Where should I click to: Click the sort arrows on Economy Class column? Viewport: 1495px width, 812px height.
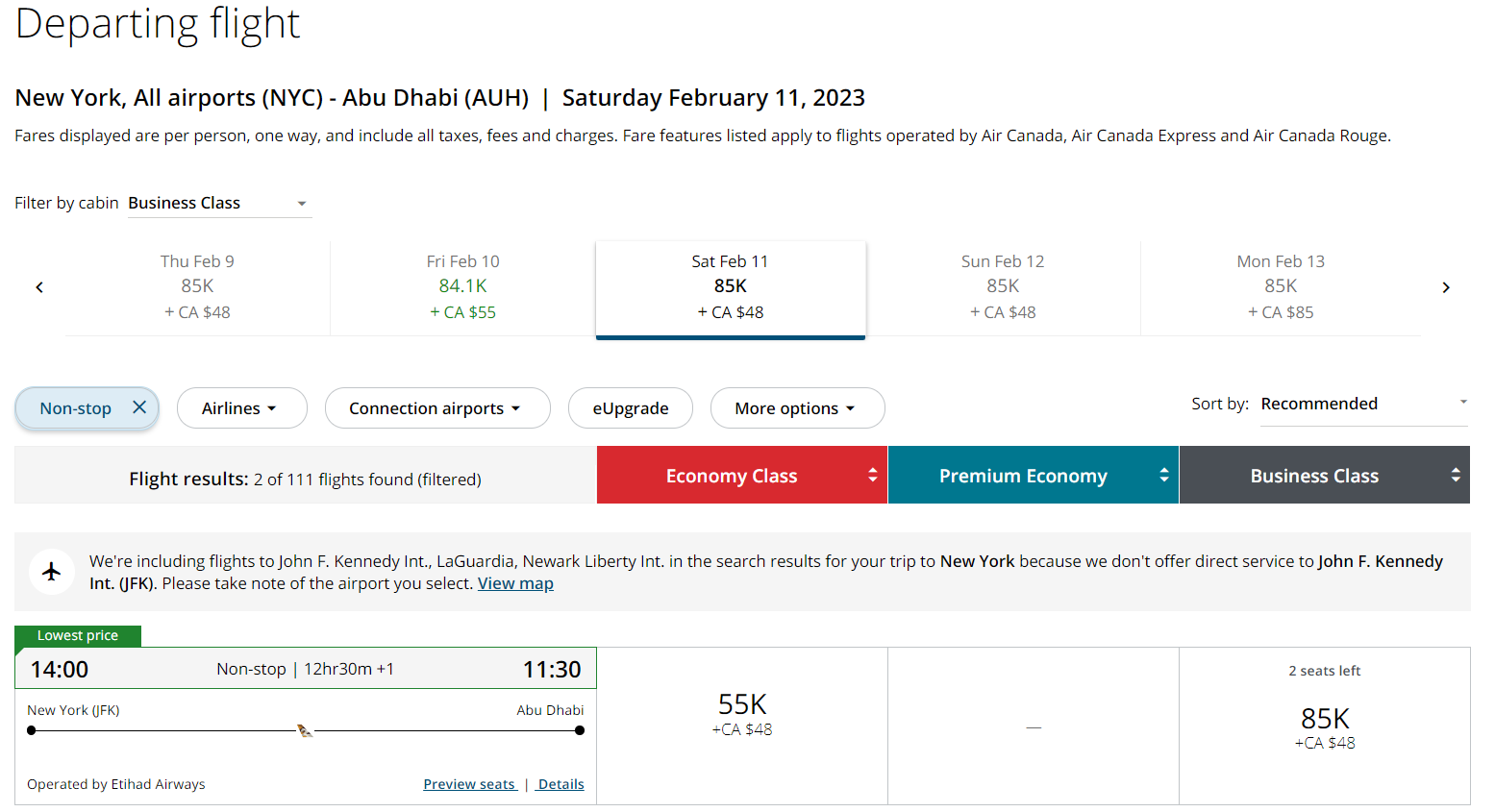873,475
